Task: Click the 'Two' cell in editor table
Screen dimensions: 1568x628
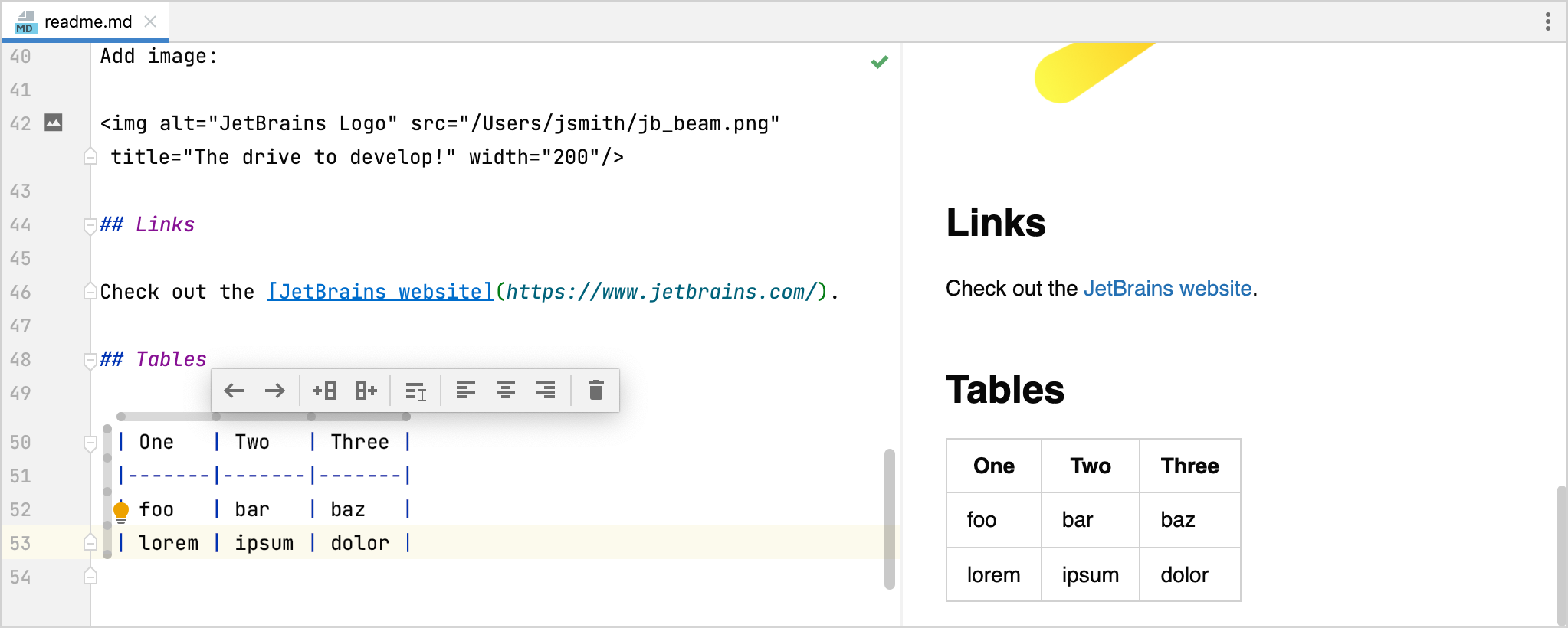Action: click(252, 442)
